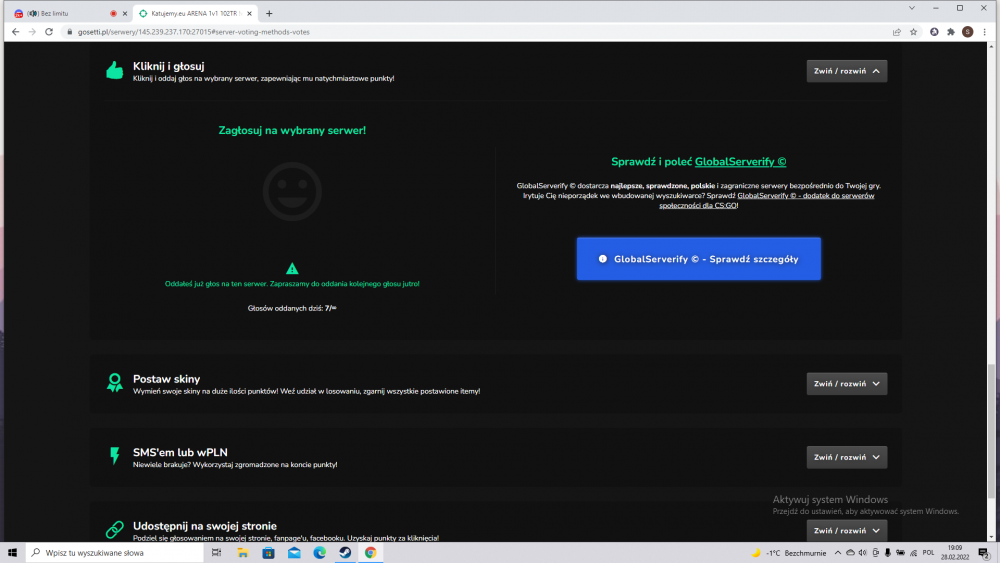This screenshot has height=563, width=1000.
Task: Open the Mail app from the taskbar
Action: [x=294, y=553]
